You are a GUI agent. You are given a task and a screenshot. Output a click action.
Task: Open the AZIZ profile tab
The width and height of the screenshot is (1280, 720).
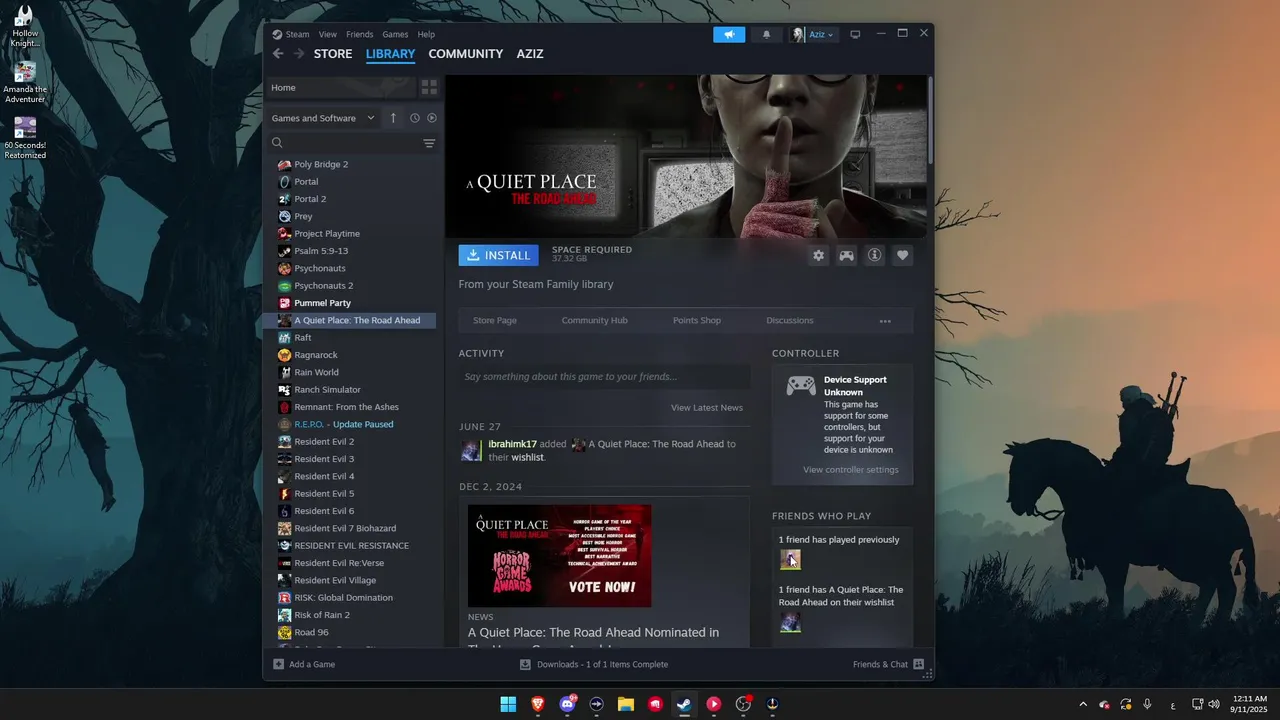pos(530,54)
